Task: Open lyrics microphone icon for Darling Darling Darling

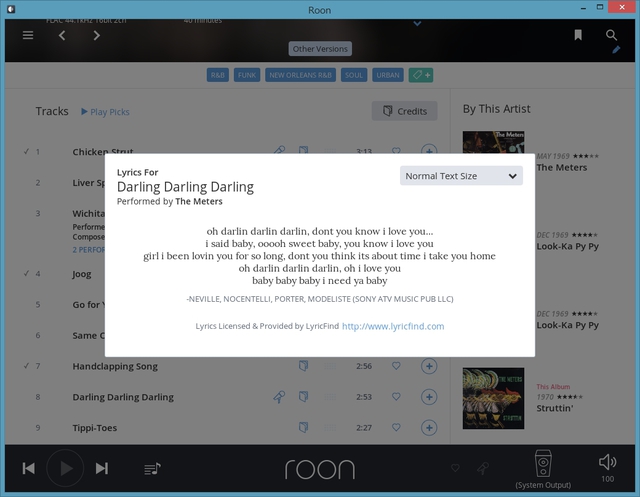Action: pos(279,397)
